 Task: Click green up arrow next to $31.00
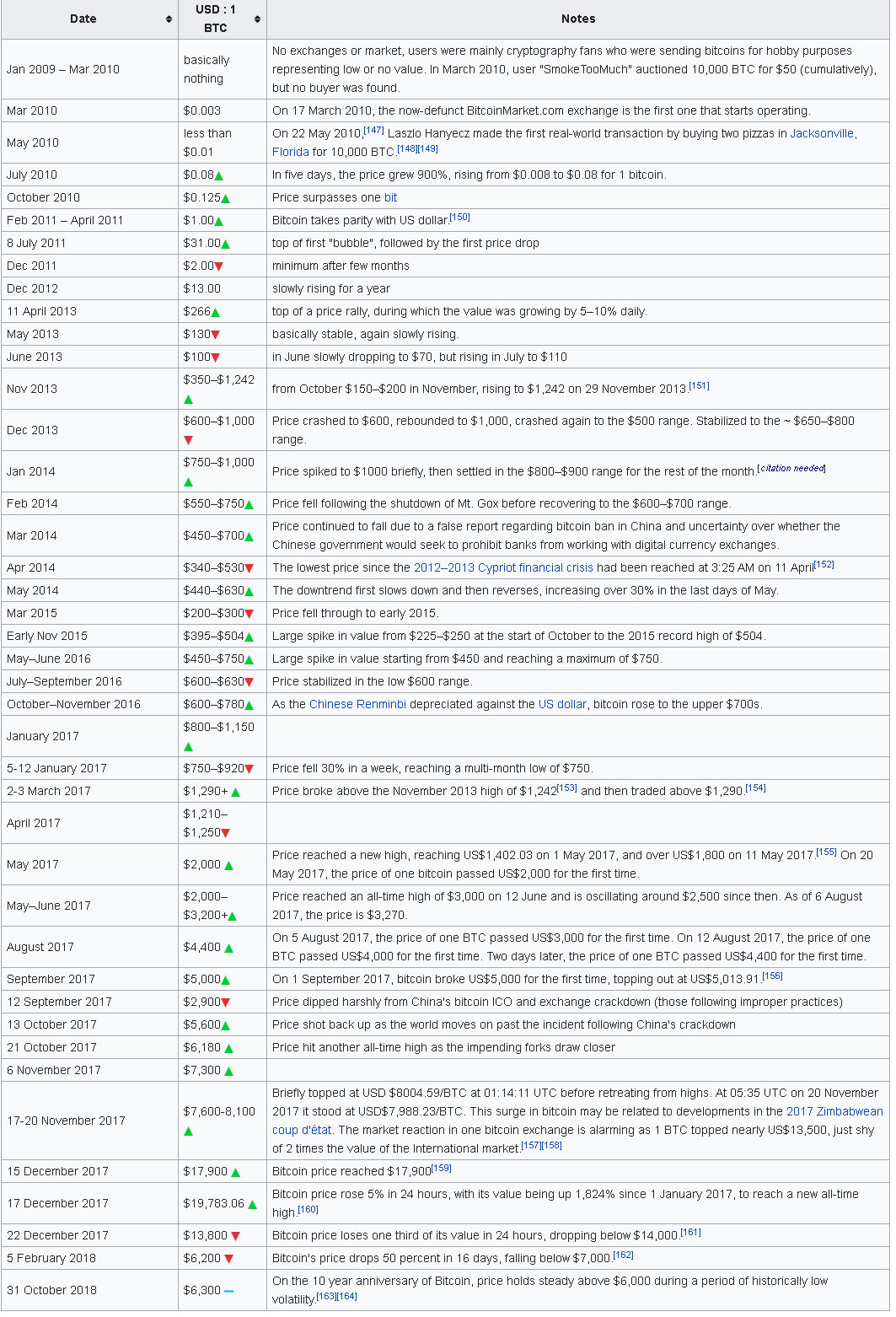click(226, 244)
